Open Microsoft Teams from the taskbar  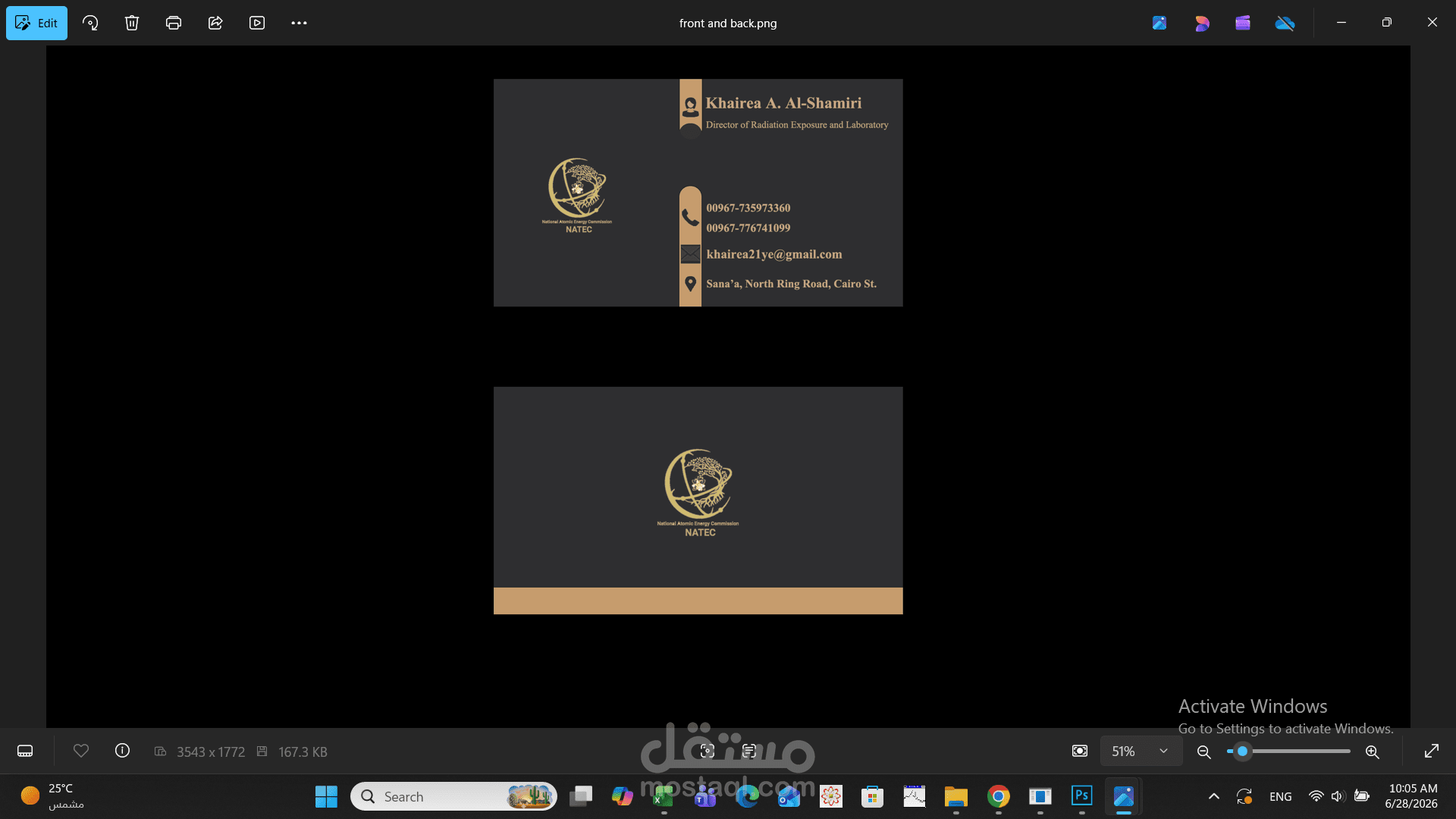tap(705, 796)
